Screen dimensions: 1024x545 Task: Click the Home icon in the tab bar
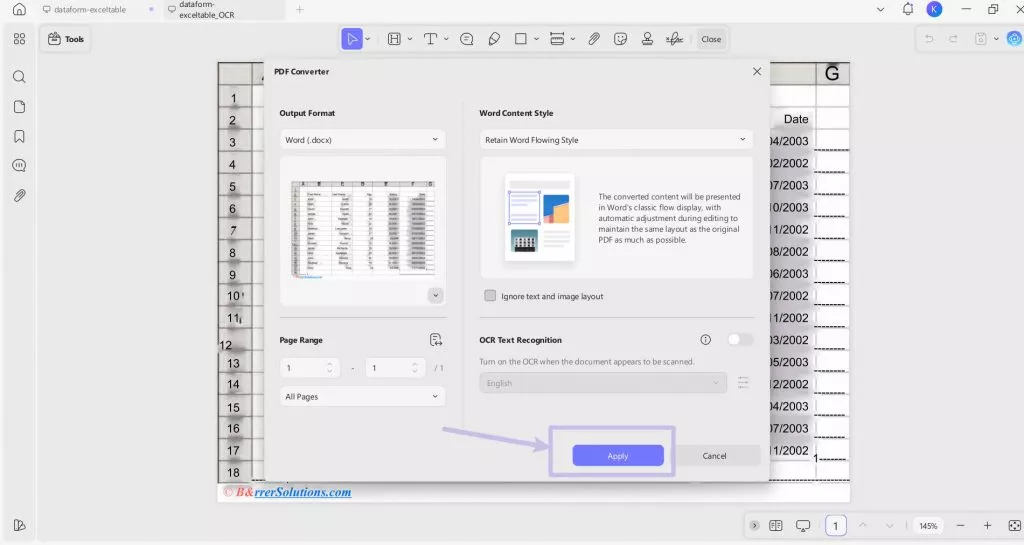(x=20, y=9)
